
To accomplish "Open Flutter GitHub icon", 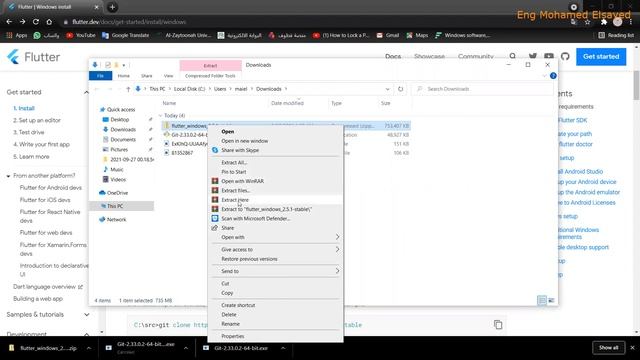I will (565, 56).
